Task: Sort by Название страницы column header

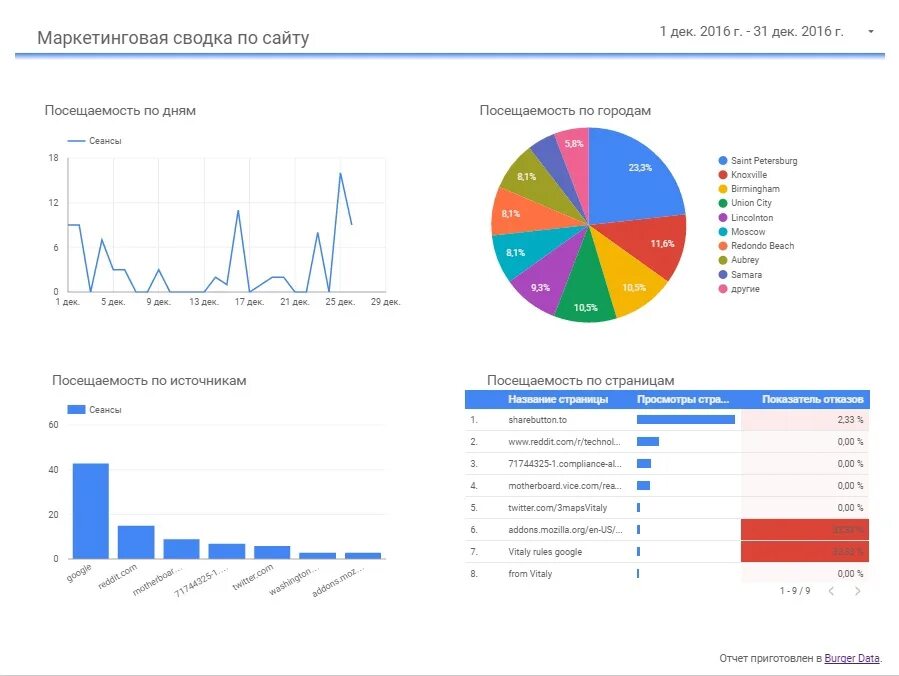Action: (x=558, y=399)
